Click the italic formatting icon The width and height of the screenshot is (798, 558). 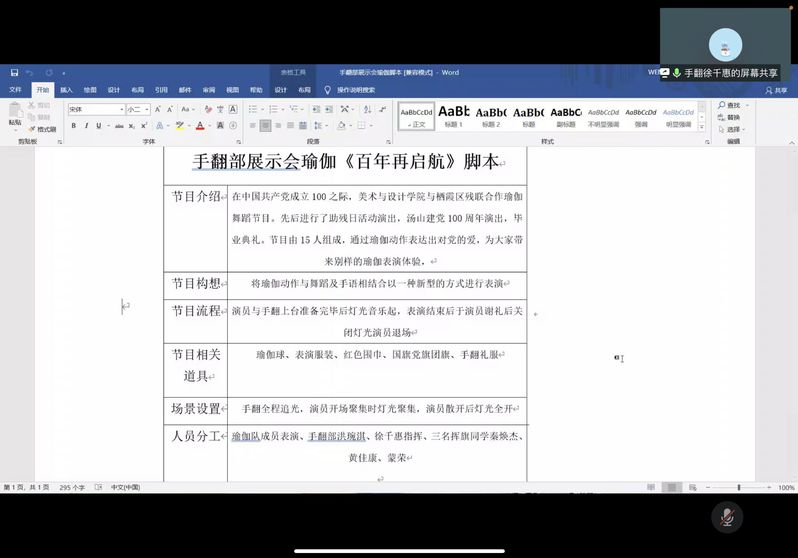87,126
